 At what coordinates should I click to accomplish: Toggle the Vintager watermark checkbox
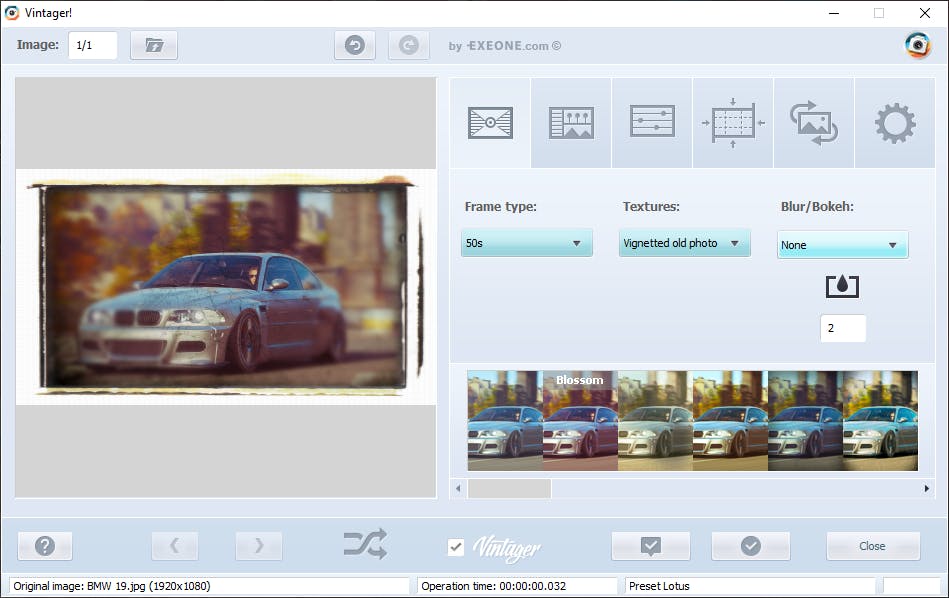pyautogui.click(x=456, y=546)
